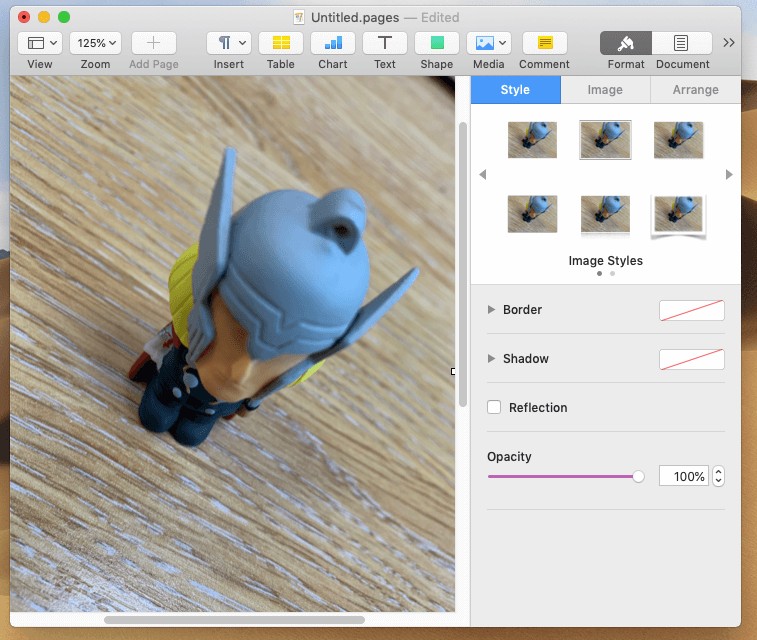The height and width of the screenshot is (640, 757).
Task: Apply the bottom-left image style thumbnail
Action: point(533,214)
